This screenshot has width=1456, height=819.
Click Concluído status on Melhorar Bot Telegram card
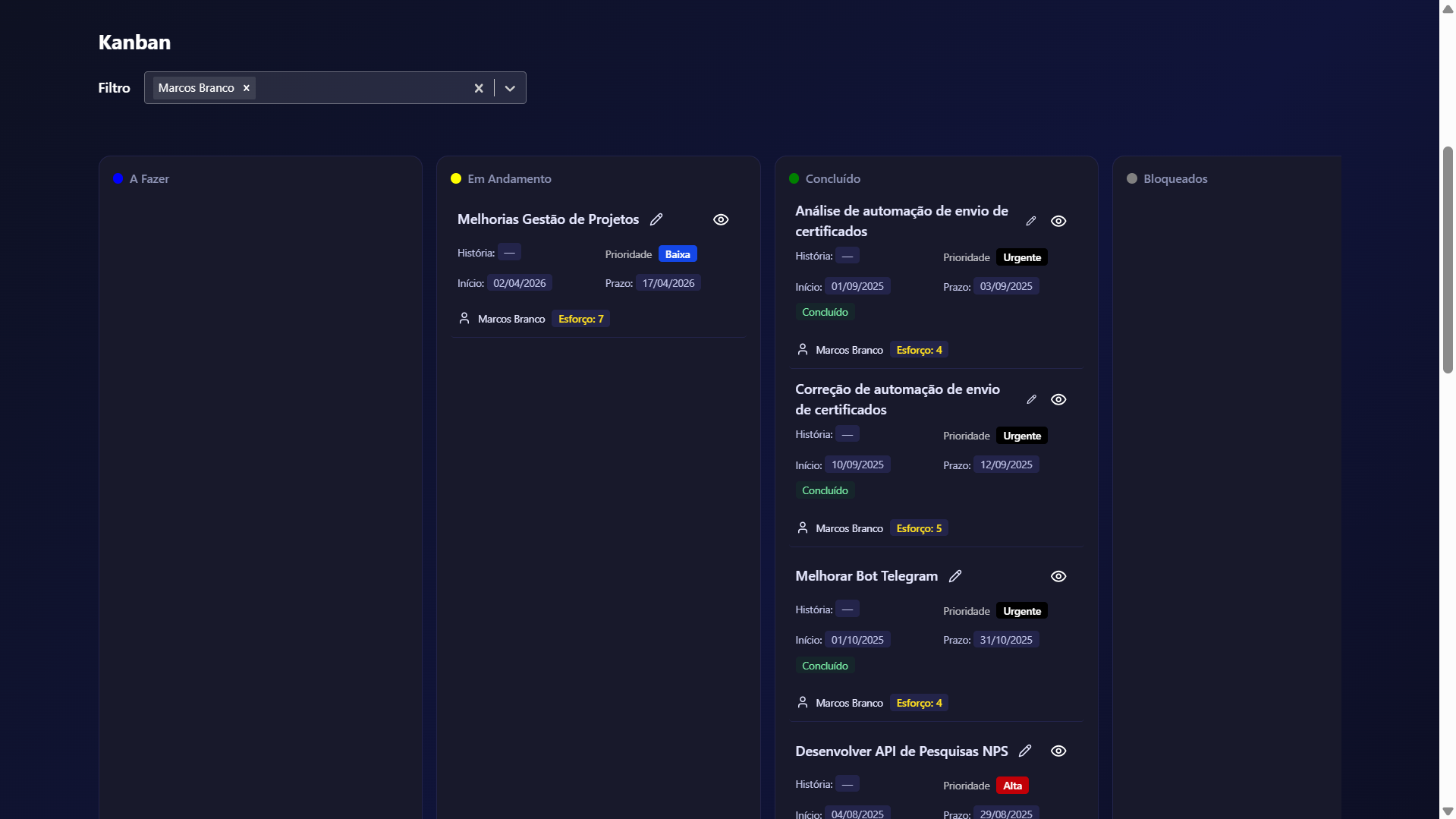tap(825, 666)
